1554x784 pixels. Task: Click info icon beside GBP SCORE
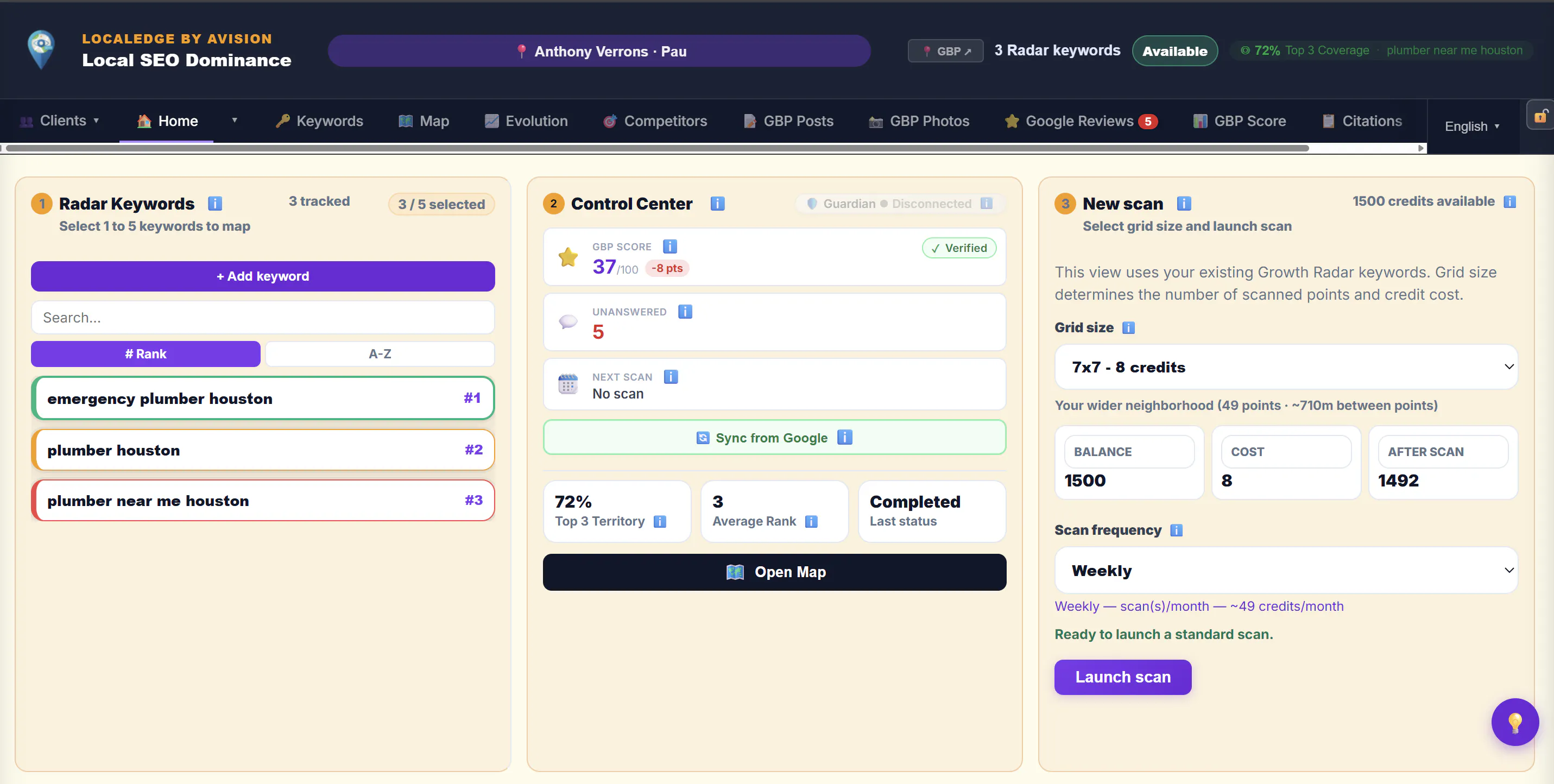pyautogui.click(x=669, y=246)
